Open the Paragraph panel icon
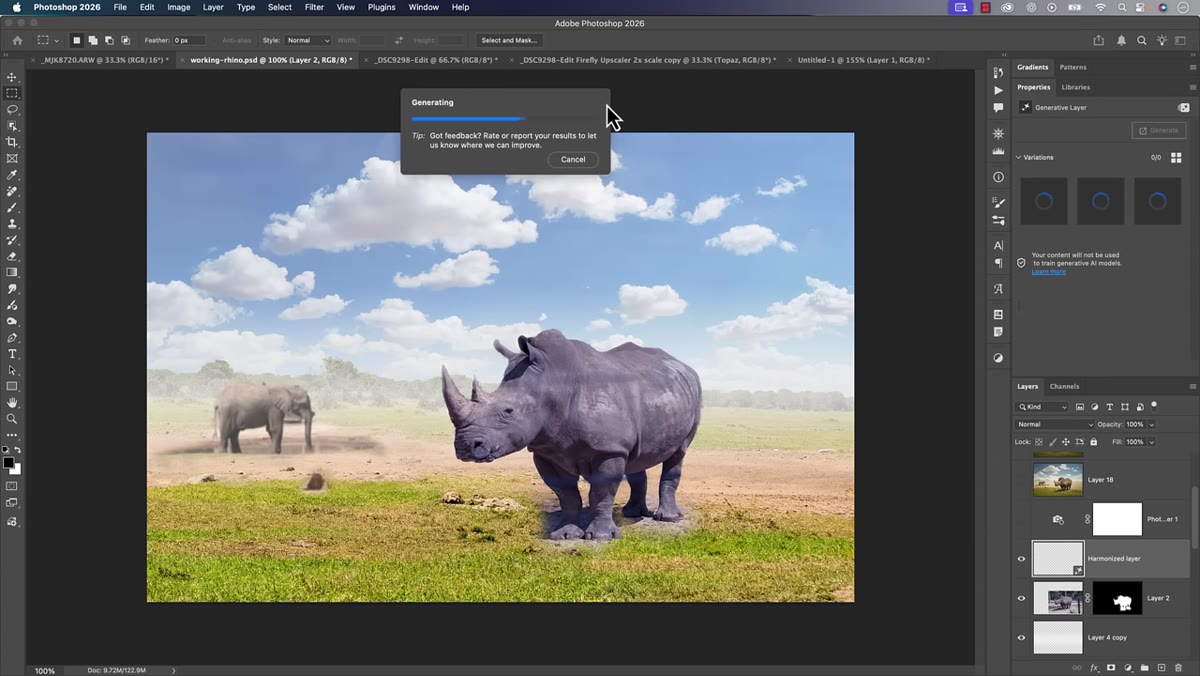The width and height of the screenshot is (1200, 676). pyautogui.click(x=998, y=264)
